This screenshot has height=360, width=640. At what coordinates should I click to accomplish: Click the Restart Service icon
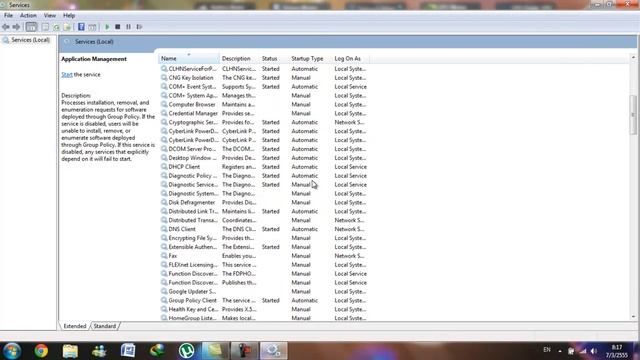point(139,27)
